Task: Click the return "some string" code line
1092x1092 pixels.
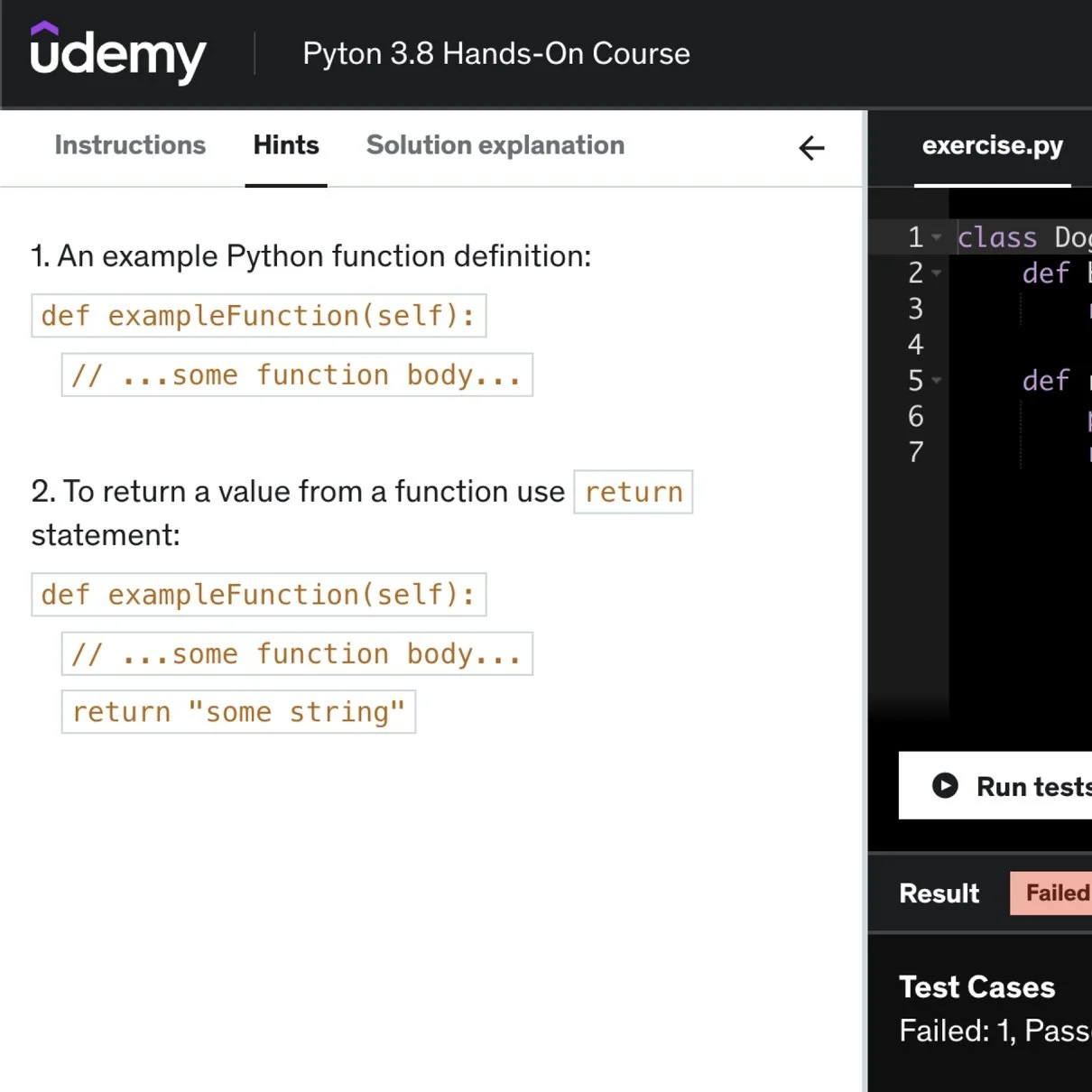Action: point(238,712)
